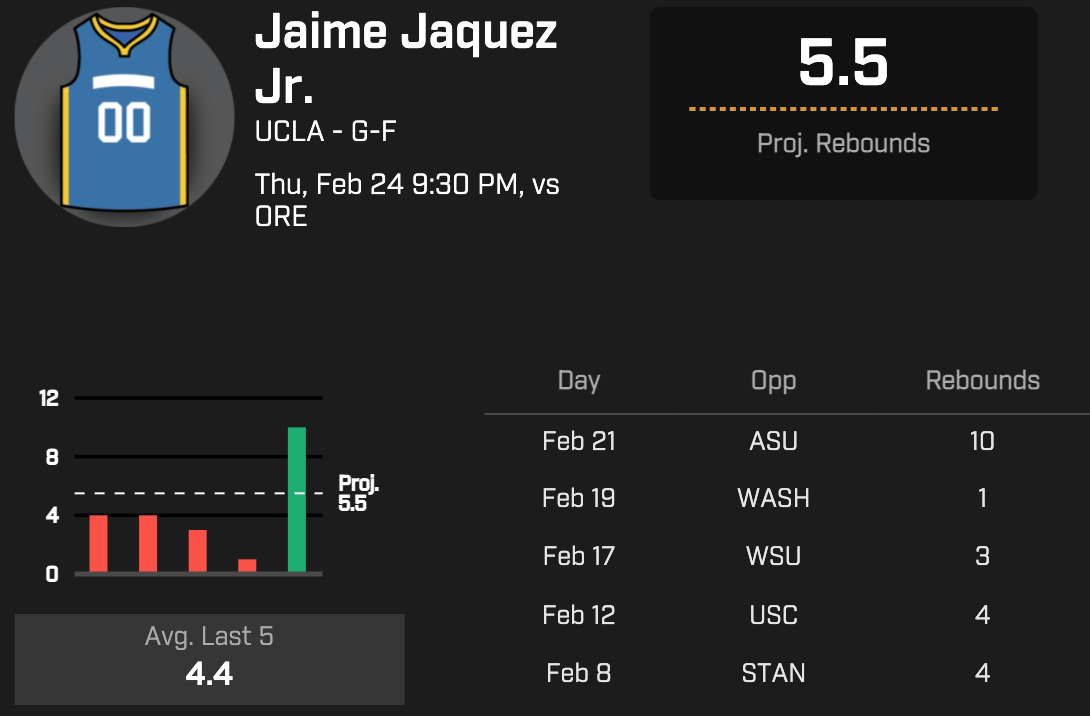Click the WSU opponent cell
Screen dimensions: 1090x716
(773, 556)
